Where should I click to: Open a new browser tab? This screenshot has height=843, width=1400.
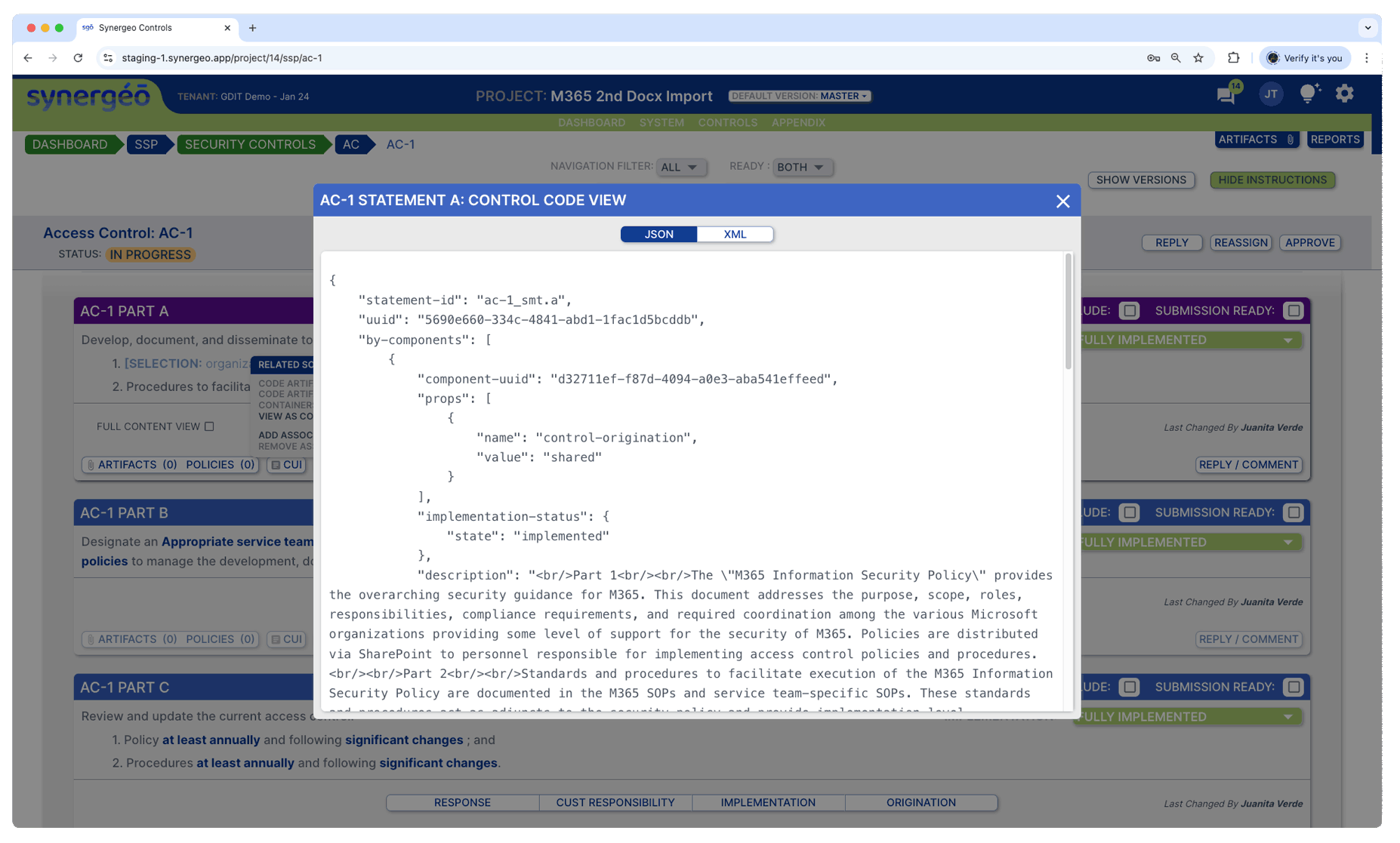(x=252, y=28)
